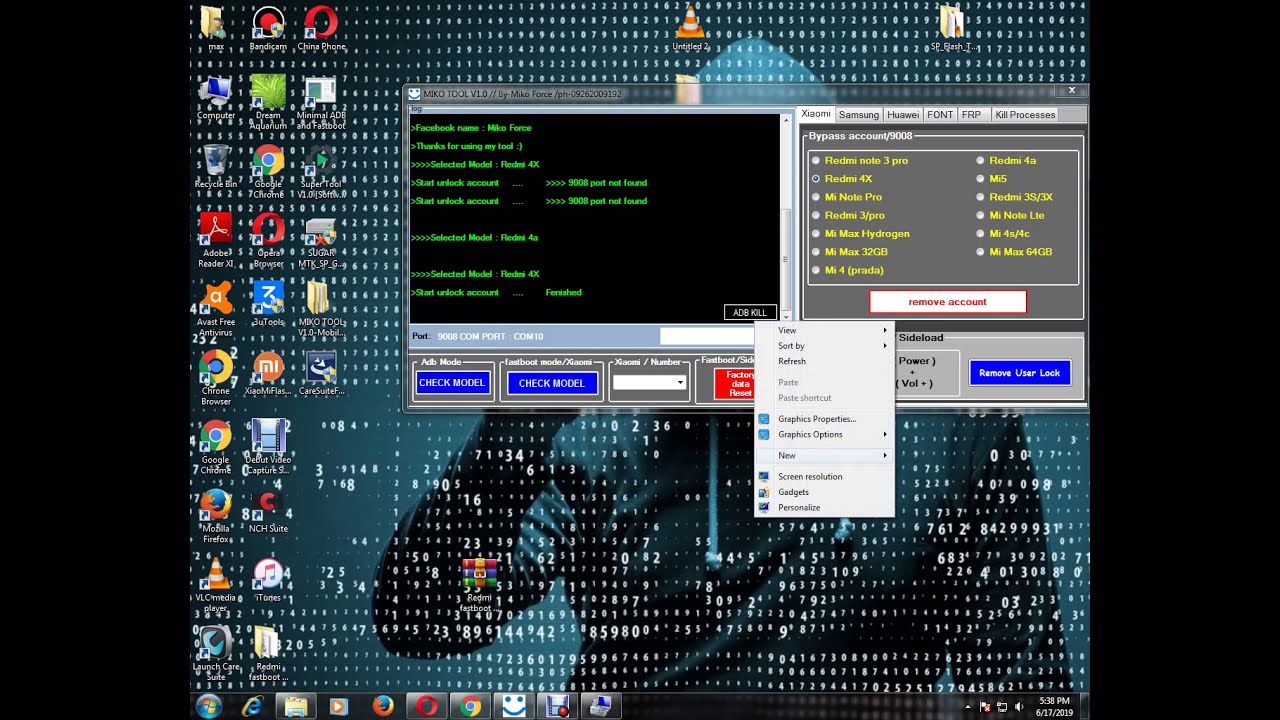Expand the Graphics Options submenu

coord(824,434)
